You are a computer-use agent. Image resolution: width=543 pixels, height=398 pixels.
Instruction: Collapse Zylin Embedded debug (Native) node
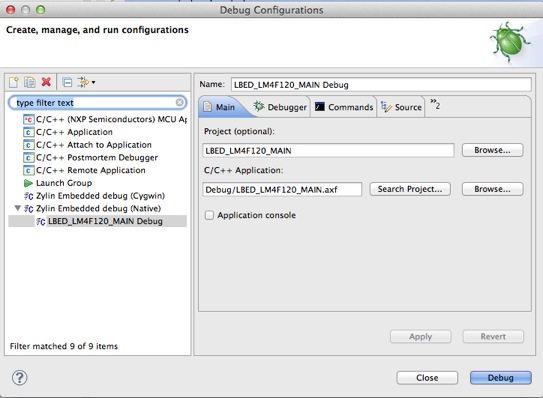click(17, 208)
